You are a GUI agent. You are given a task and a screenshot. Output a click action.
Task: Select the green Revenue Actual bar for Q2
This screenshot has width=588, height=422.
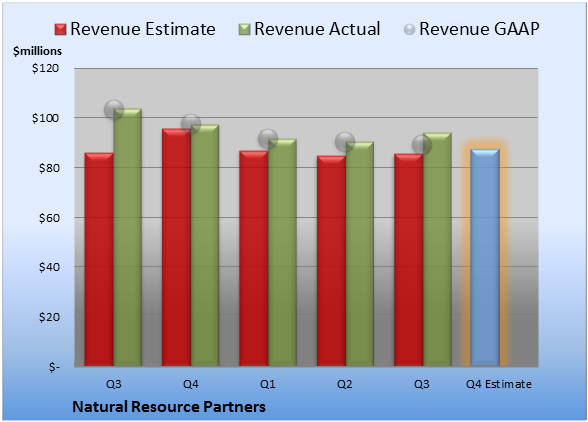point(360,254)
